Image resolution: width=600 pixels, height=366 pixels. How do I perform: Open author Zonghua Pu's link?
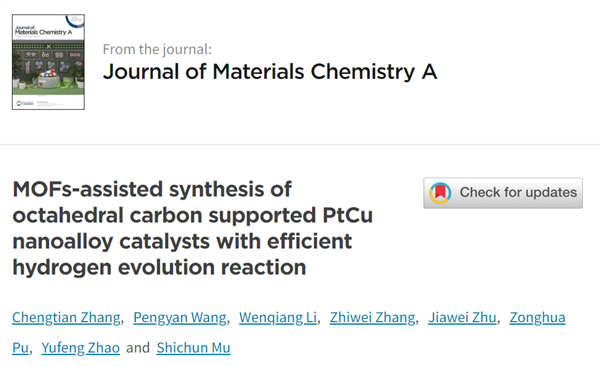click(537, 318)
